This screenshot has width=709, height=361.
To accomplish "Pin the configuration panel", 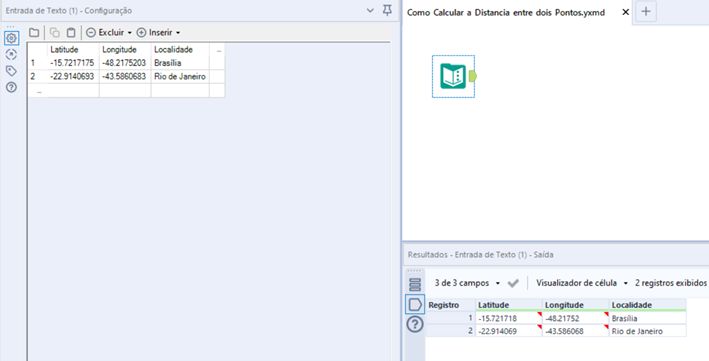I will (x=387, y=10).
